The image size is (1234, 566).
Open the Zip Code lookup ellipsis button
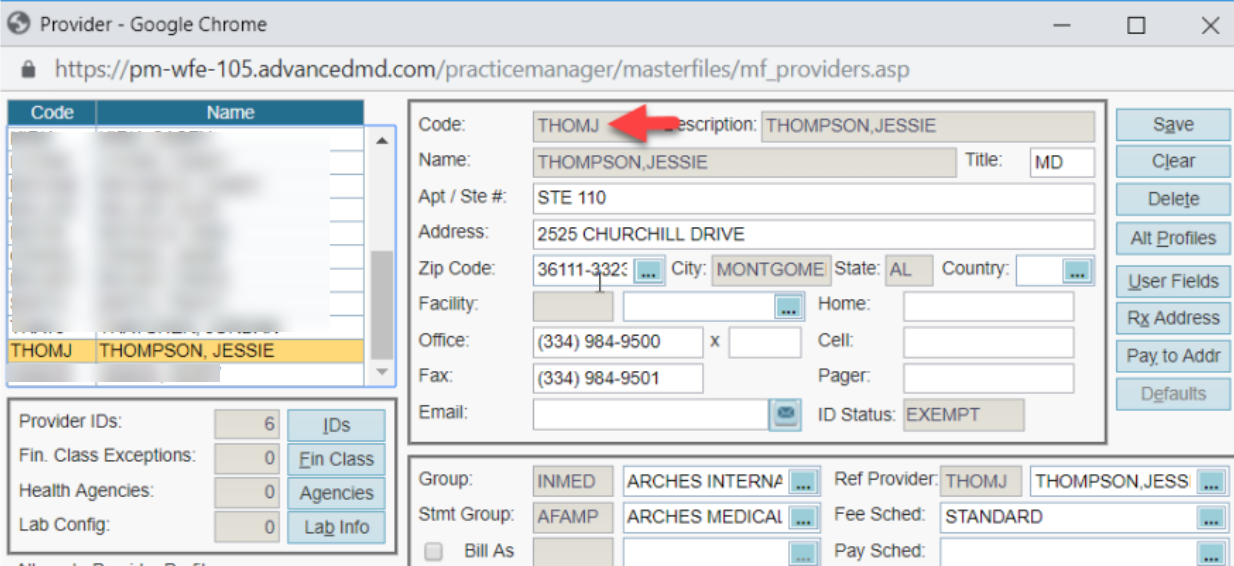(x=650, y=270)
